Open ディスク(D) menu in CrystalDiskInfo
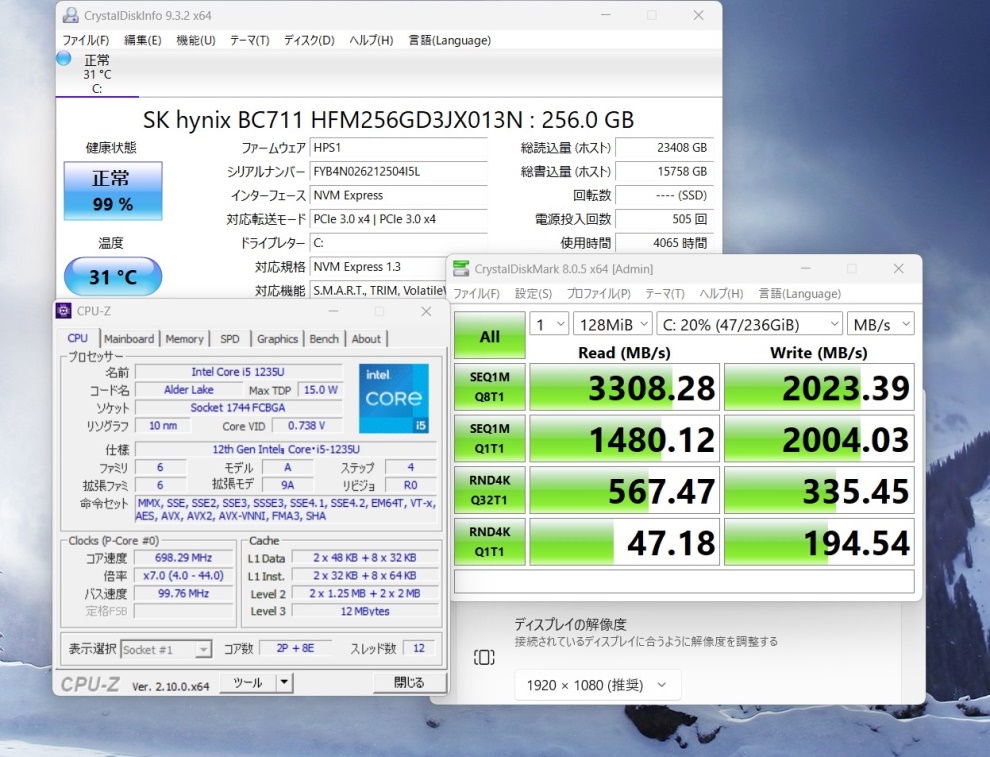The height and width of the screenshot is (757, 990). point(309,40)
